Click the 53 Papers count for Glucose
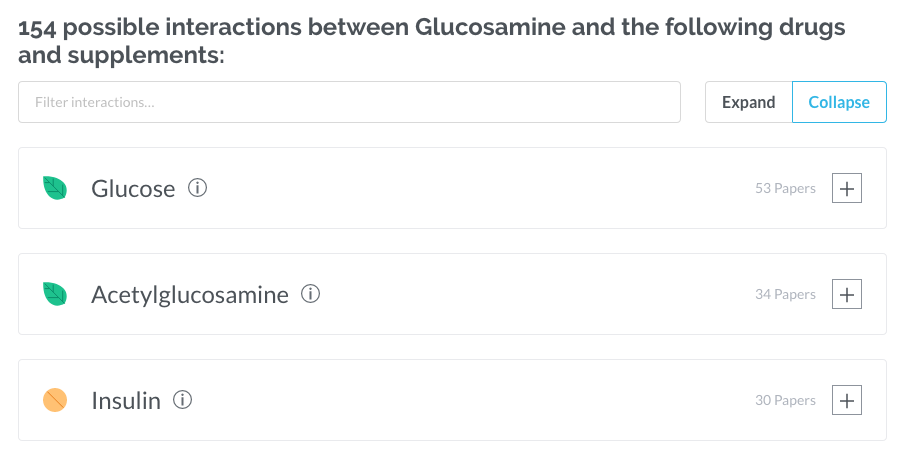This screenshot has height=459, width=908. click(x=785, y=188)
